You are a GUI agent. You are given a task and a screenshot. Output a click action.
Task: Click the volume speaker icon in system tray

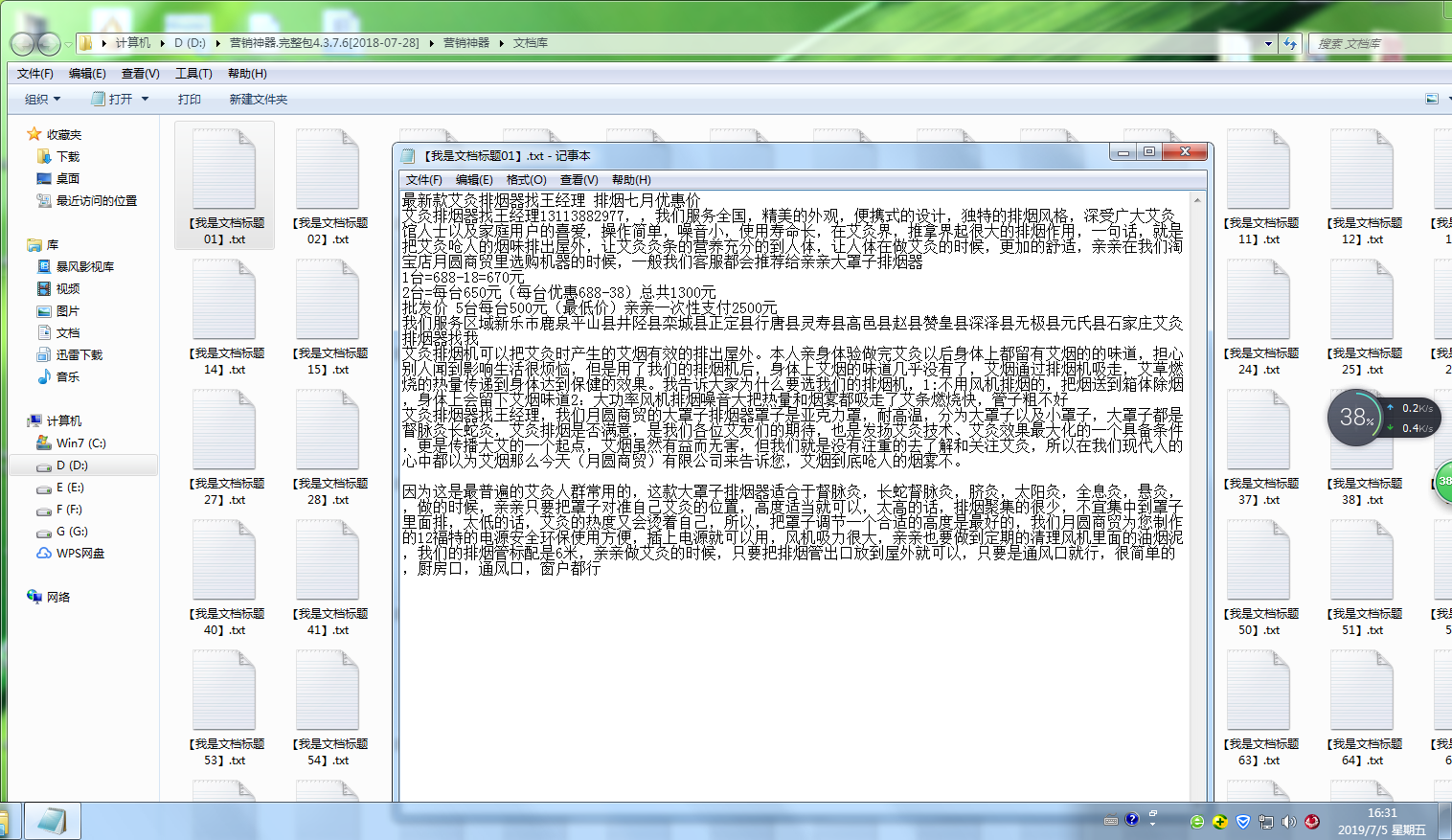(x=1288, y=822)
